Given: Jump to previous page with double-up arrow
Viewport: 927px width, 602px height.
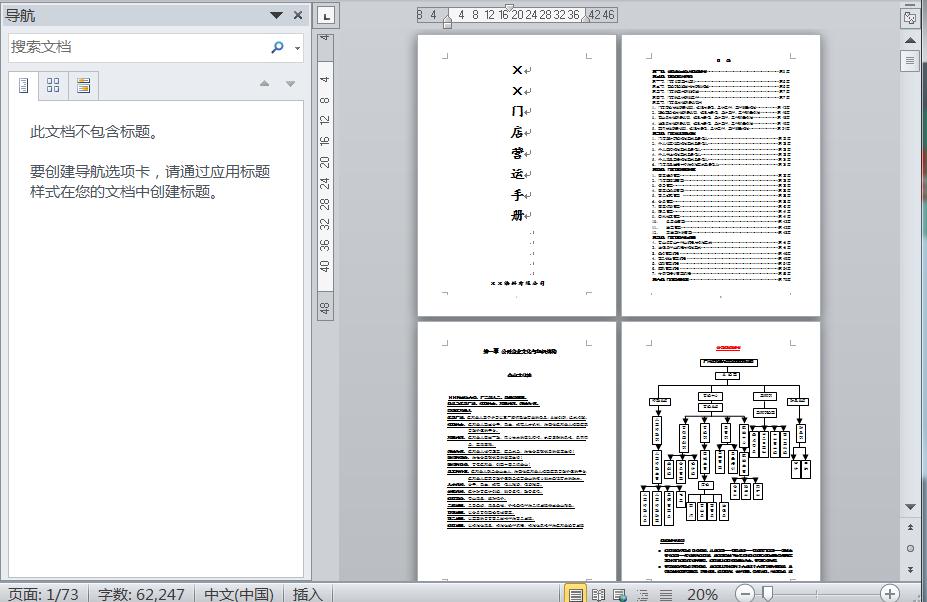Looking at the screenshot, I should click(x=910, y=527).
